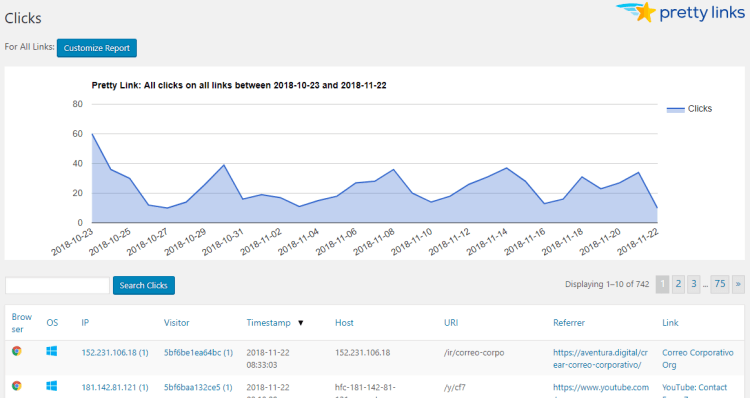750x398 pixels.
Task: Go to next page with » arrow
Action: point(738,284)
